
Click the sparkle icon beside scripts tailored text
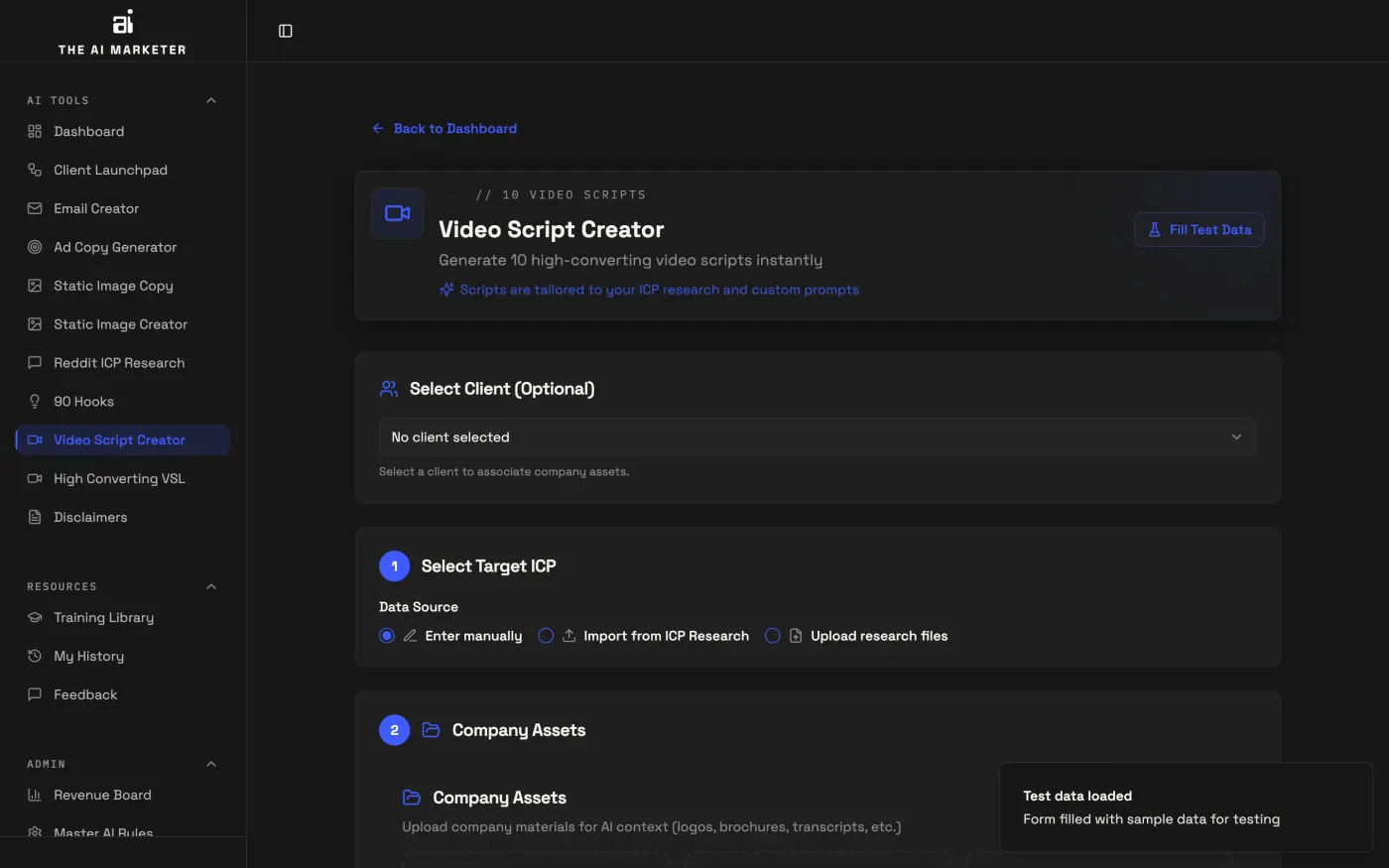click(446, 290)
